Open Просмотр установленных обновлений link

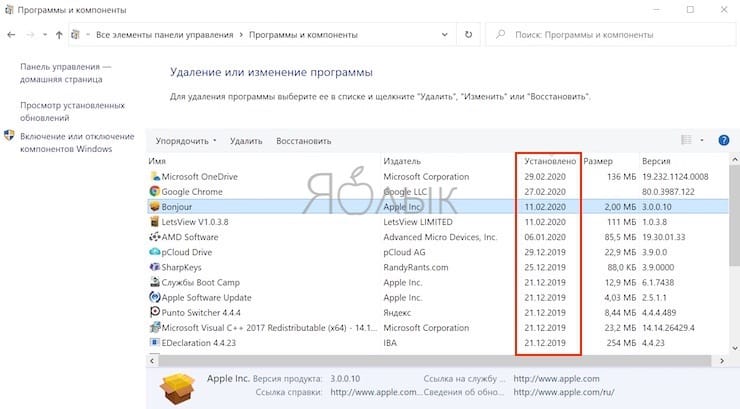(x=72, y=111)
